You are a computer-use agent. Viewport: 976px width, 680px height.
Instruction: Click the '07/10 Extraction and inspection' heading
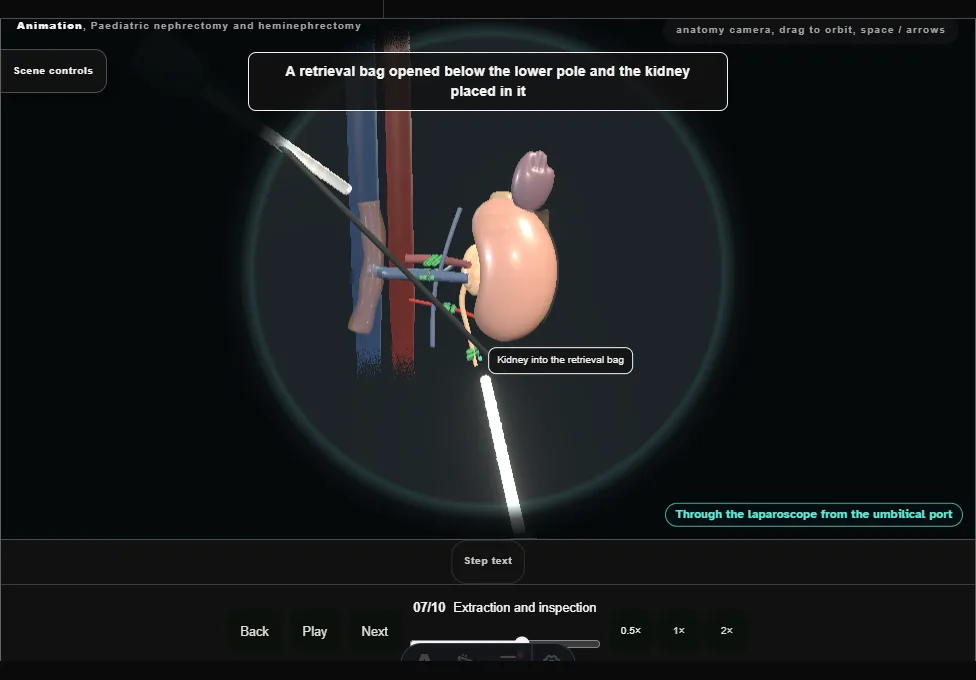click(x=504, y=607)
